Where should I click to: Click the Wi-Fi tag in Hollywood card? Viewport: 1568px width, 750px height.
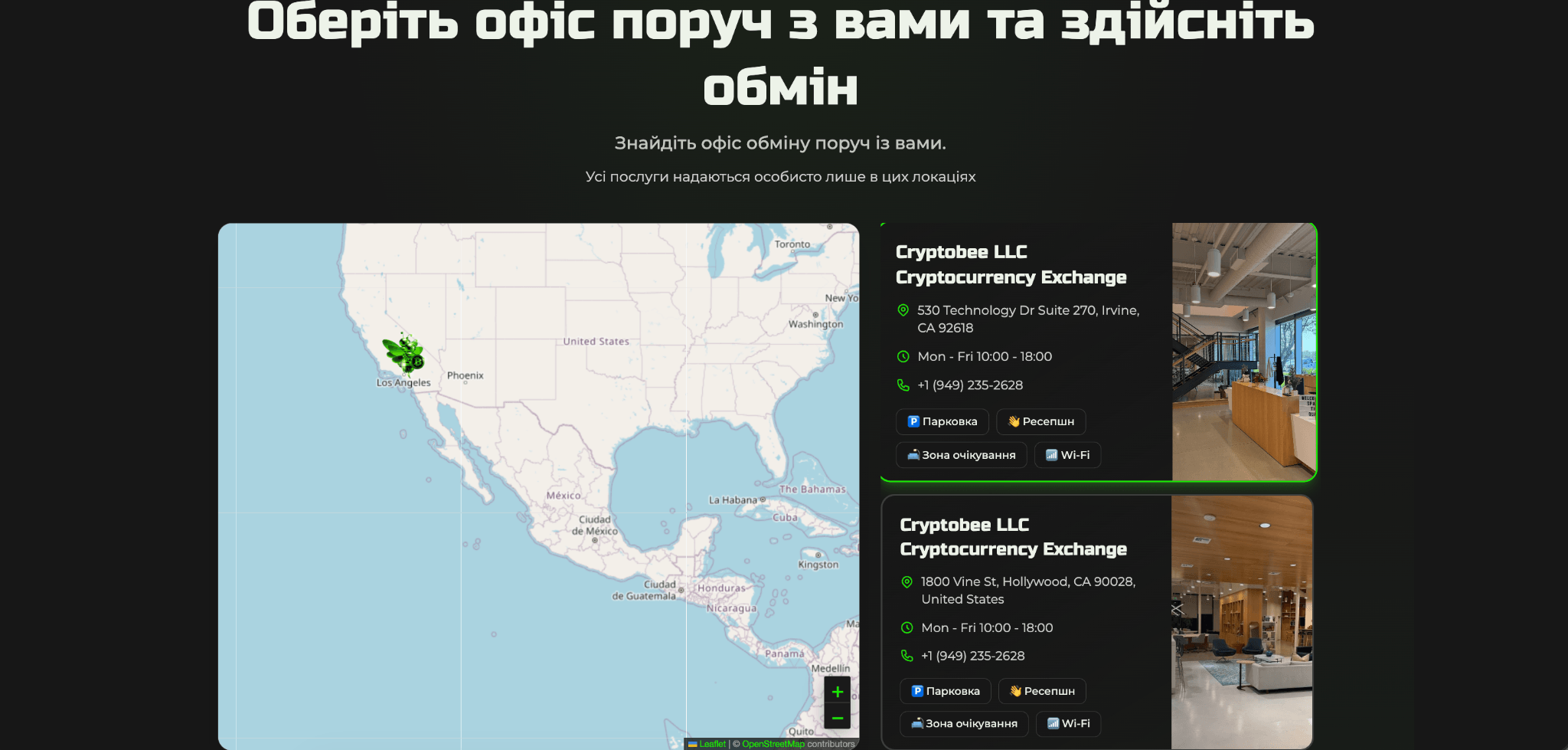click(x=1068, y=723)
